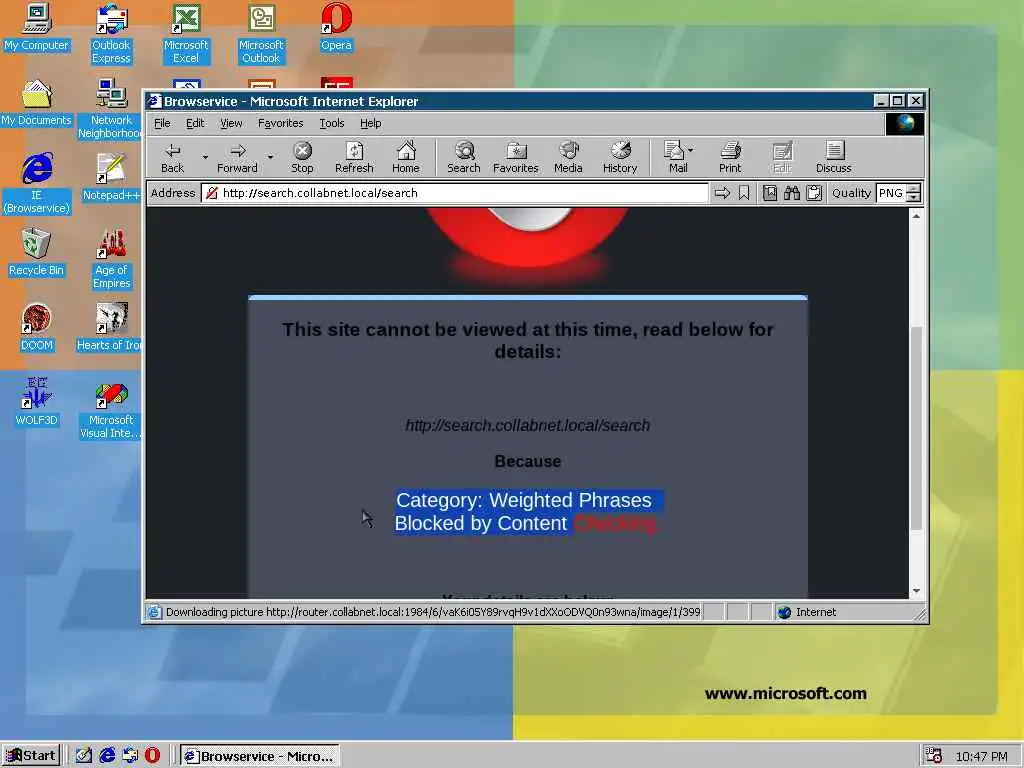Stop the page loading
This screenshot has width=1024, height=768.
tap(302, 157)
